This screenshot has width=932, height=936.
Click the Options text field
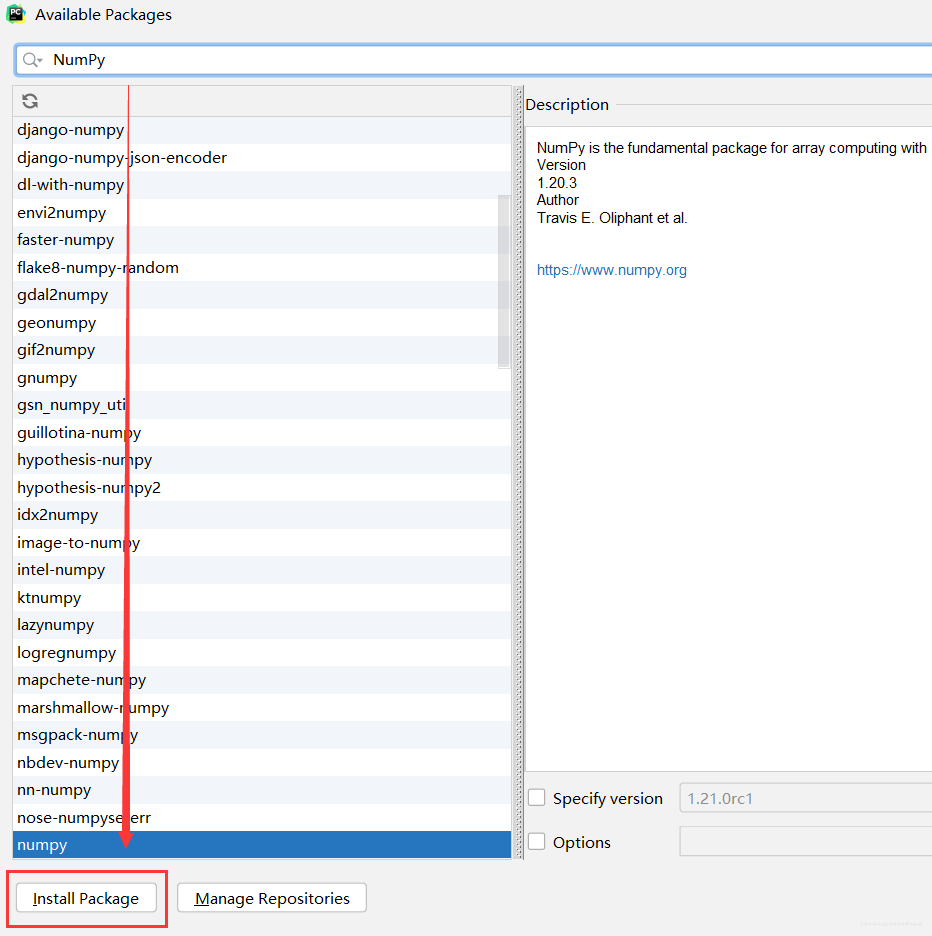pos(805,841)
